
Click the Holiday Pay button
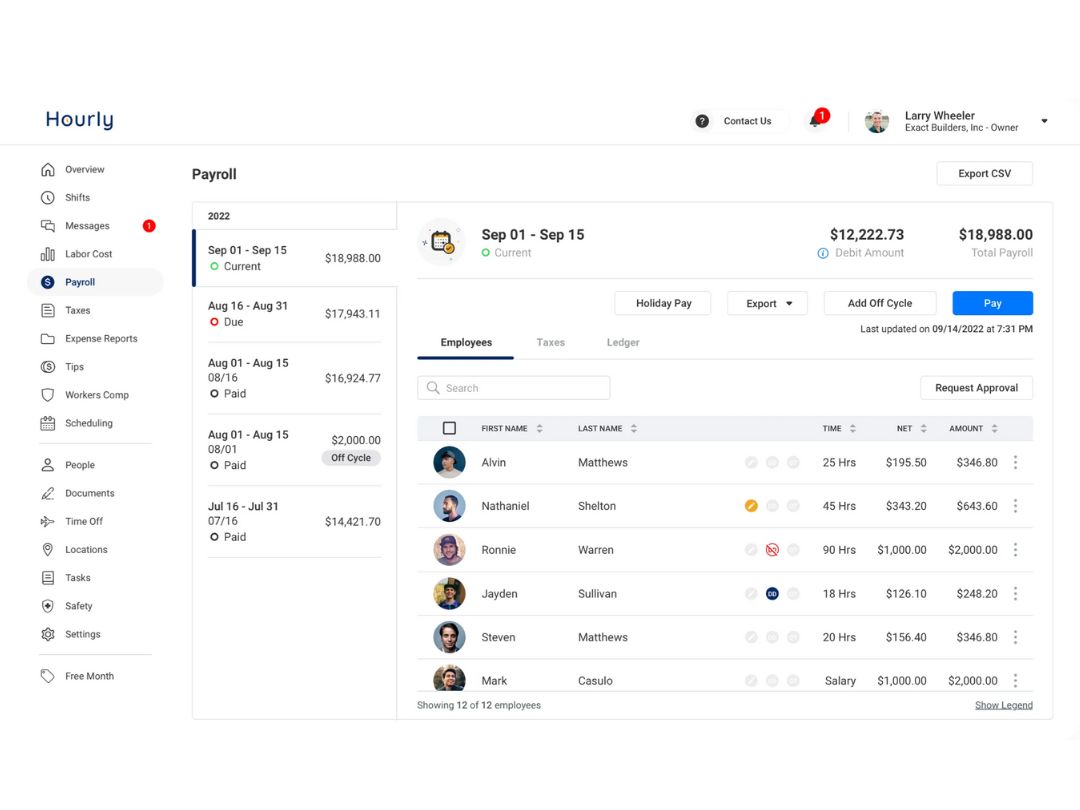(x=663, y=303)
